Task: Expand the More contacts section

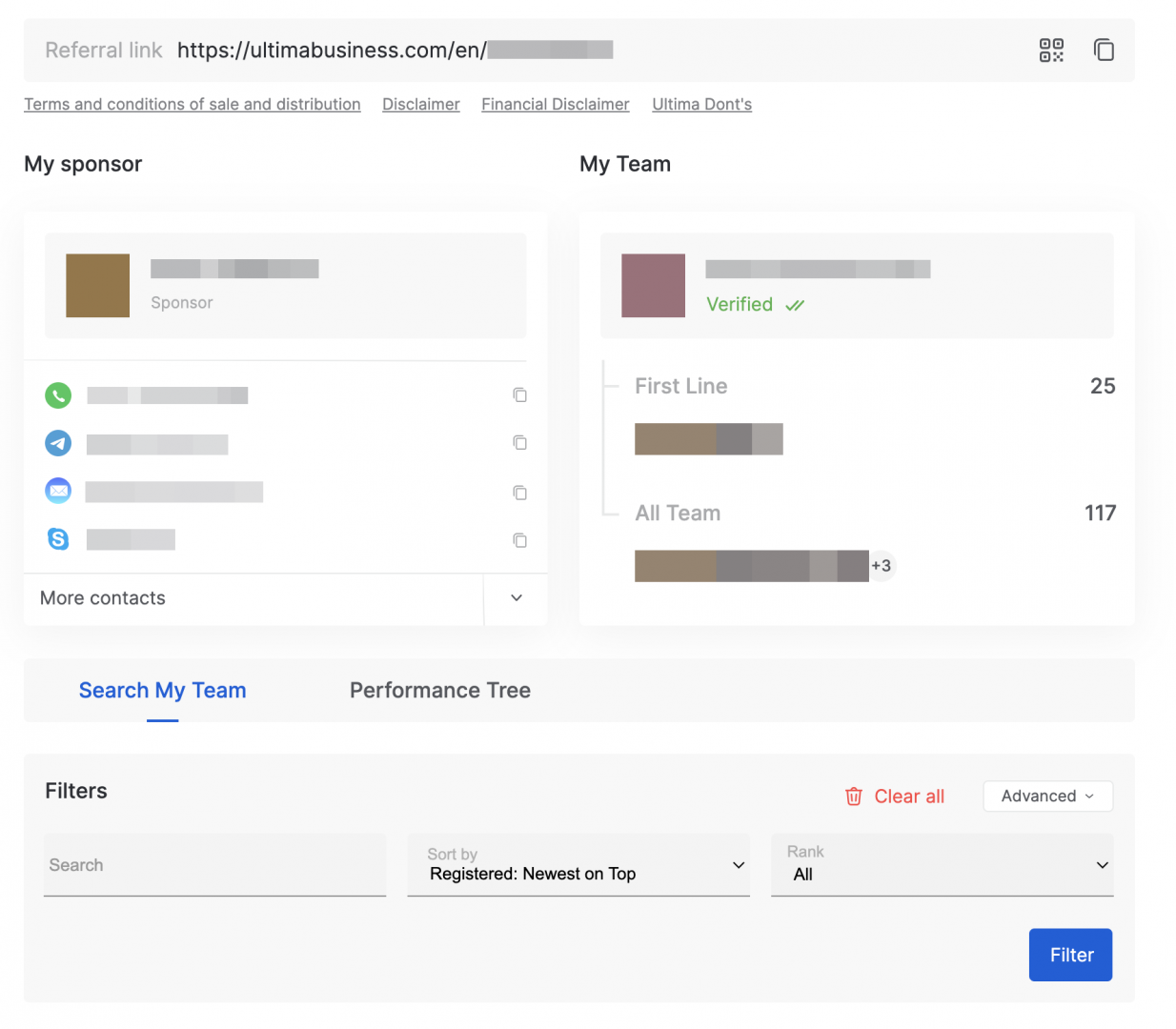Action: (x=516, y=598)
